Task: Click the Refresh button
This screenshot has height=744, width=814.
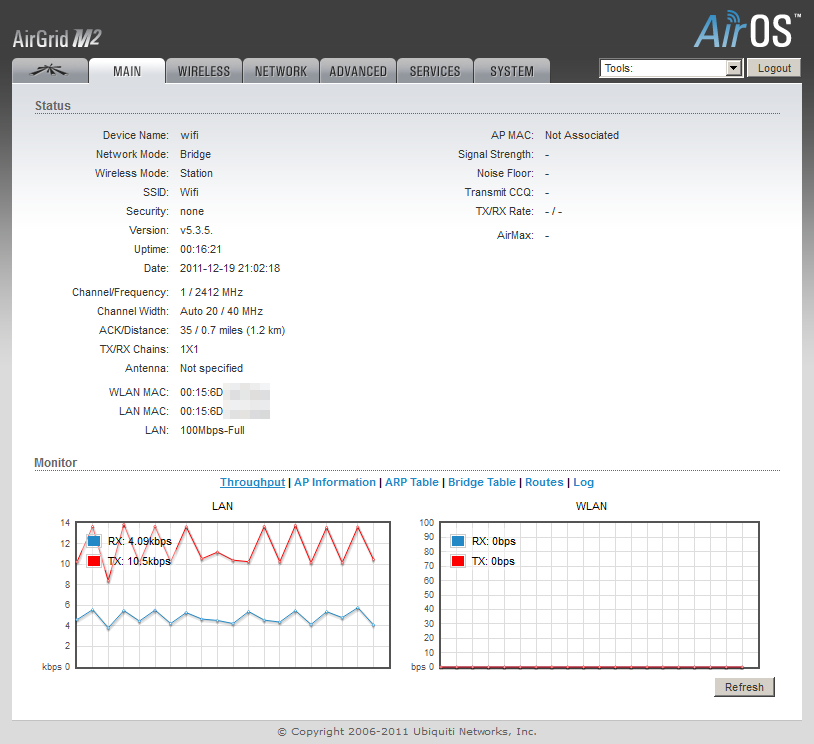Action: point(744,687)
